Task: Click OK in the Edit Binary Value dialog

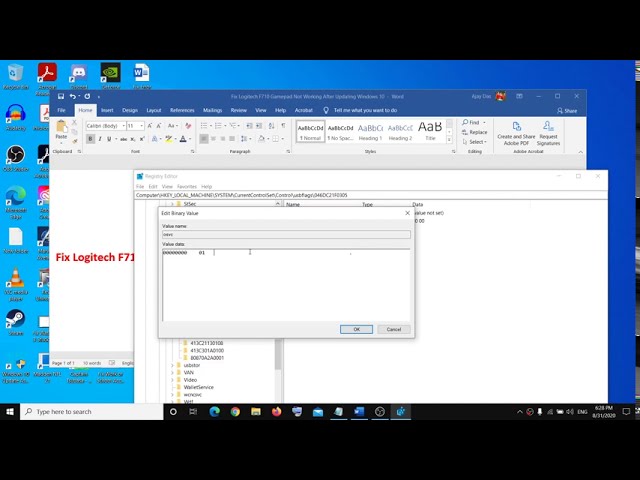Action: pos(356,329)
